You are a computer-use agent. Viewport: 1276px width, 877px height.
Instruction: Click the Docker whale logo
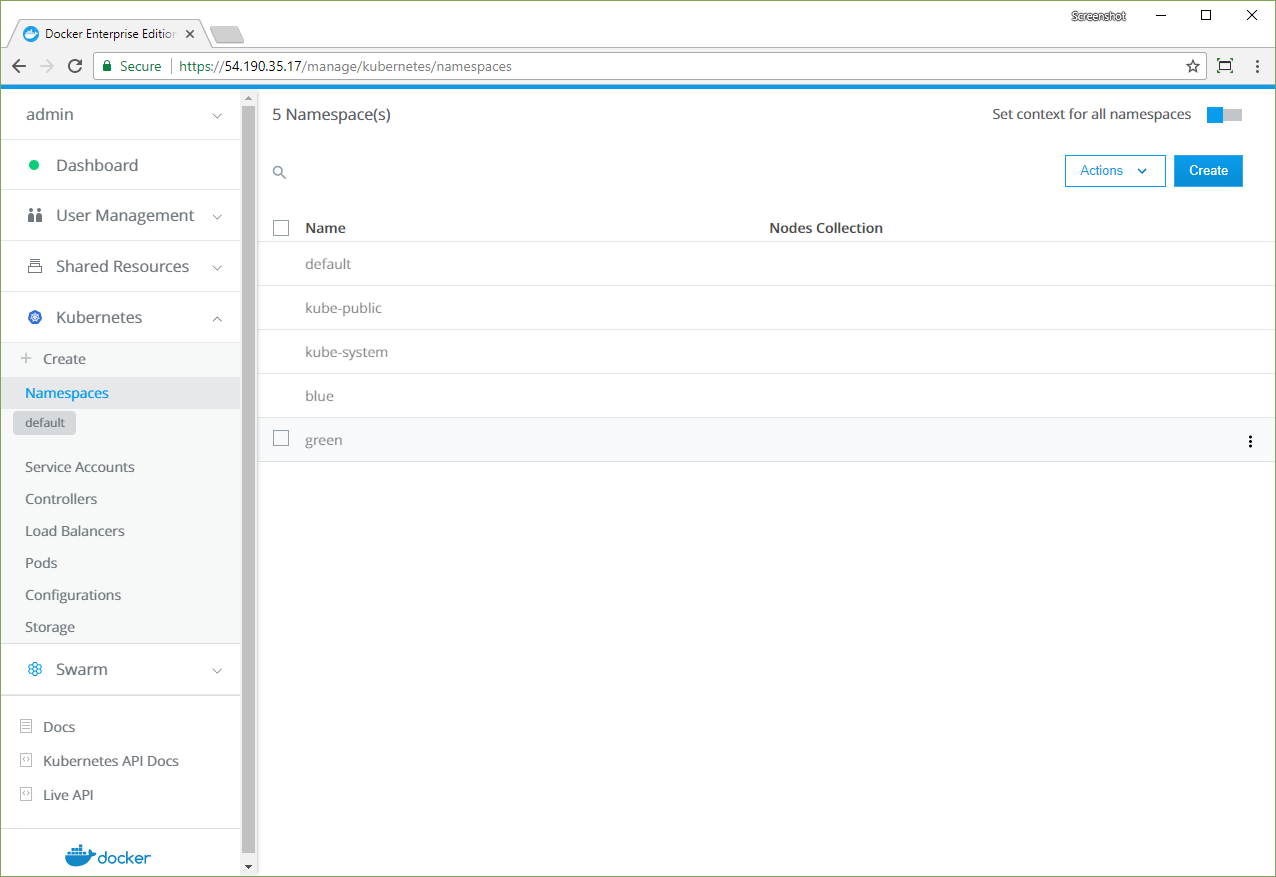coord(108,856)
